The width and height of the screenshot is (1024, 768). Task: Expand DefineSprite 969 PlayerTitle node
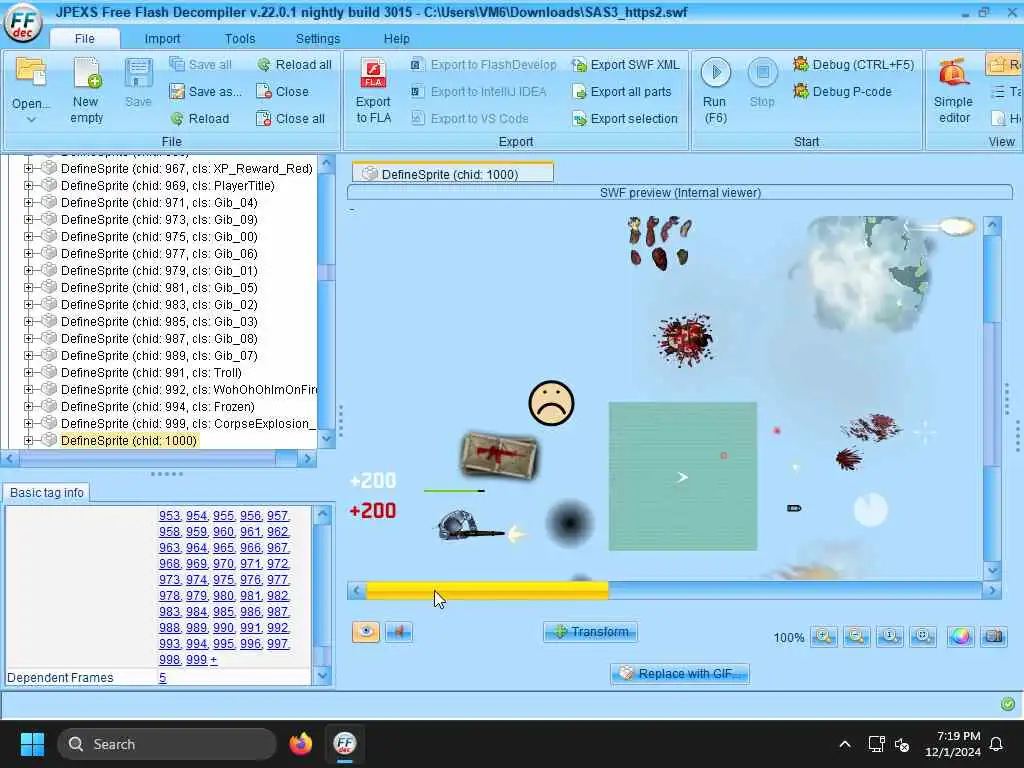[x=28, y=185]
